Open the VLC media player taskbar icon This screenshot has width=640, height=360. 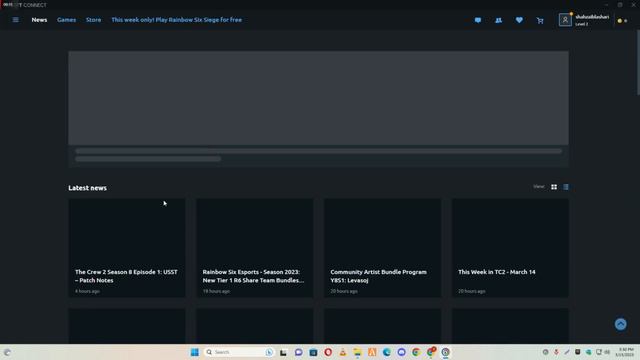[x=342, y=352]
